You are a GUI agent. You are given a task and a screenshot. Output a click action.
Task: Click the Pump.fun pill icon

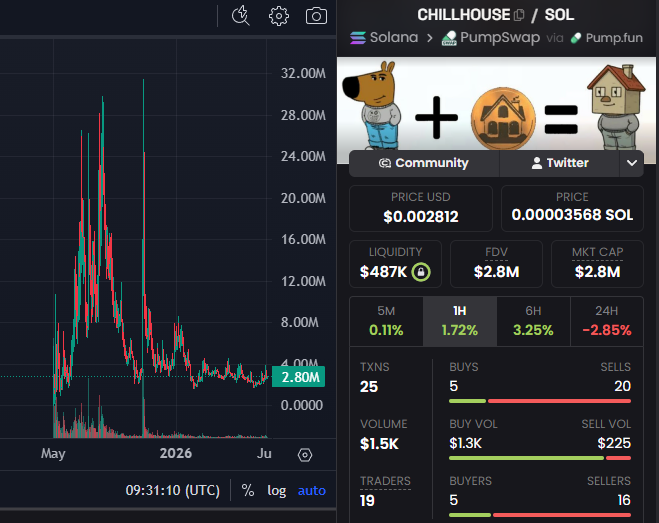coord(576,38)
